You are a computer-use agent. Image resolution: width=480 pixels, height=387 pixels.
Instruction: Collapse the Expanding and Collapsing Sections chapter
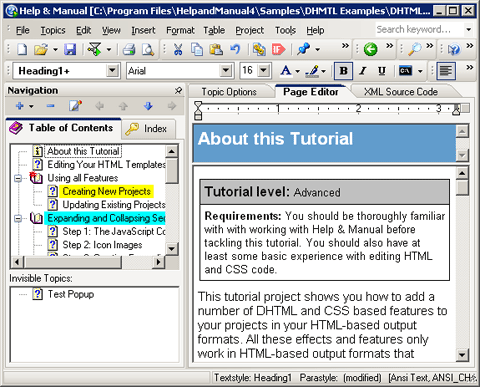(x=18, y=218)
